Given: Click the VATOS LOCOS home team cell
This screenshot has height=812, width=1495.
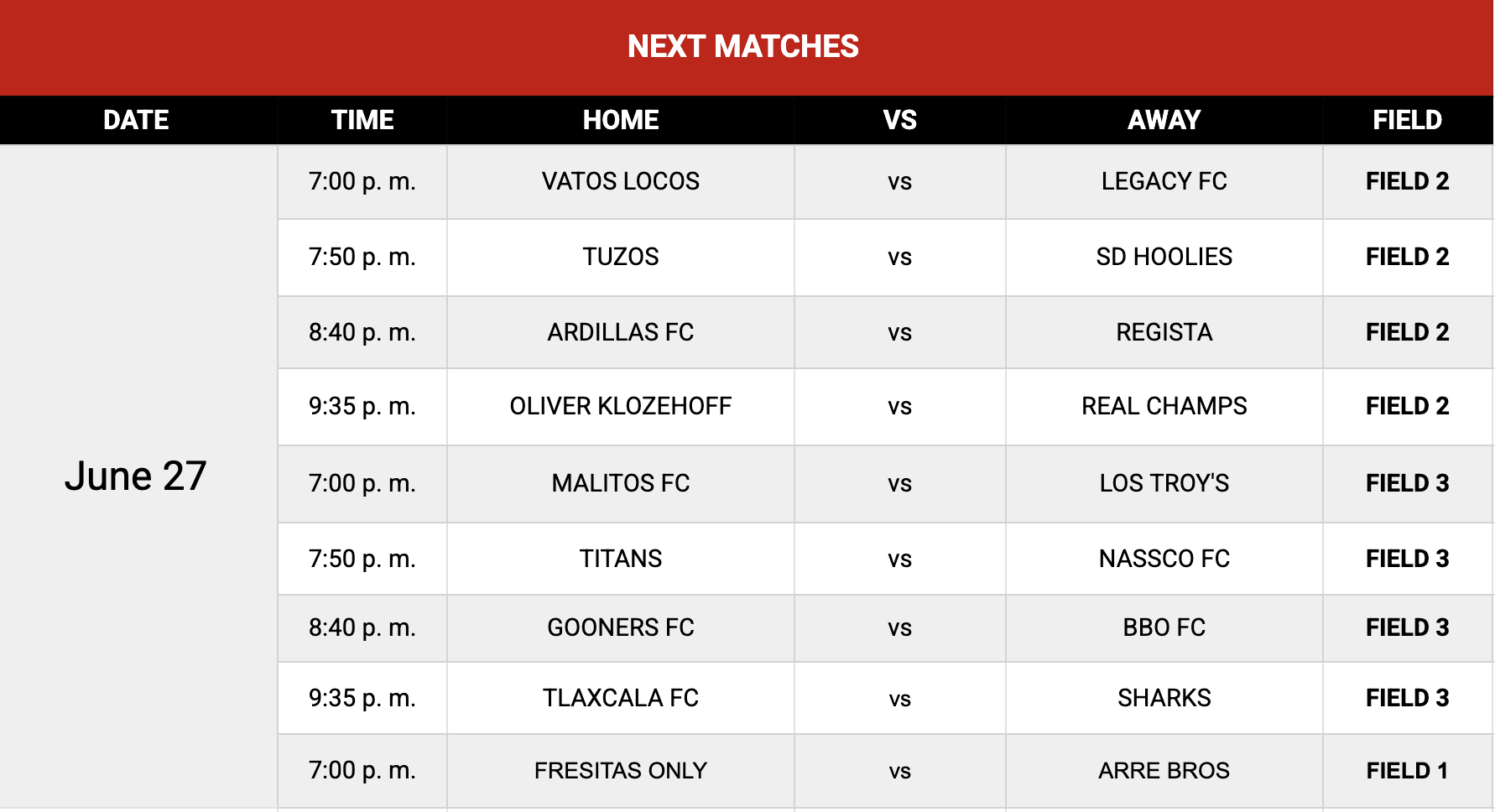Looking at the screenshot, I should click(621, 182).
